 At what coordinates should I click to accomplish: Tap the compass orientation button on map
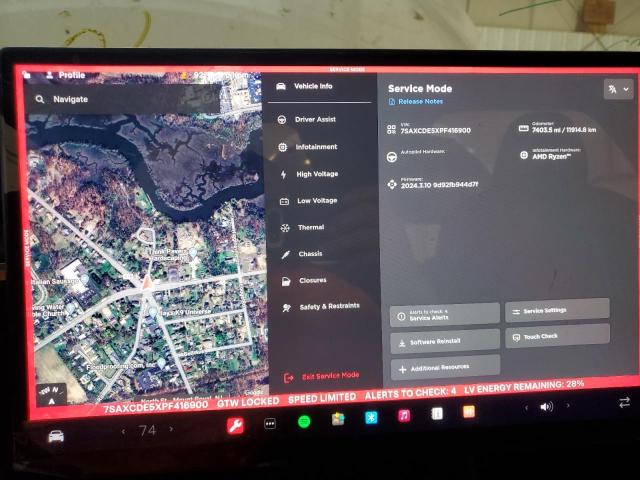pyautogui.click(x=52, y=395)
